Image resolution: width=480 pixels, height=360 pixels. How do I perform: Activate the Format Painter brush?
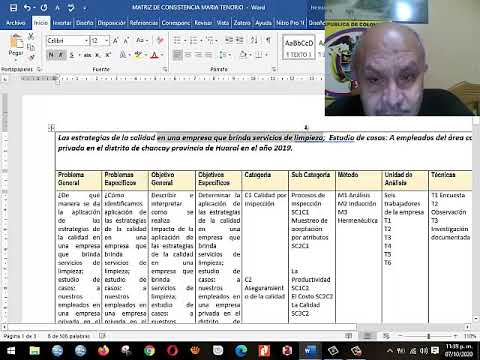pos(32,58)
